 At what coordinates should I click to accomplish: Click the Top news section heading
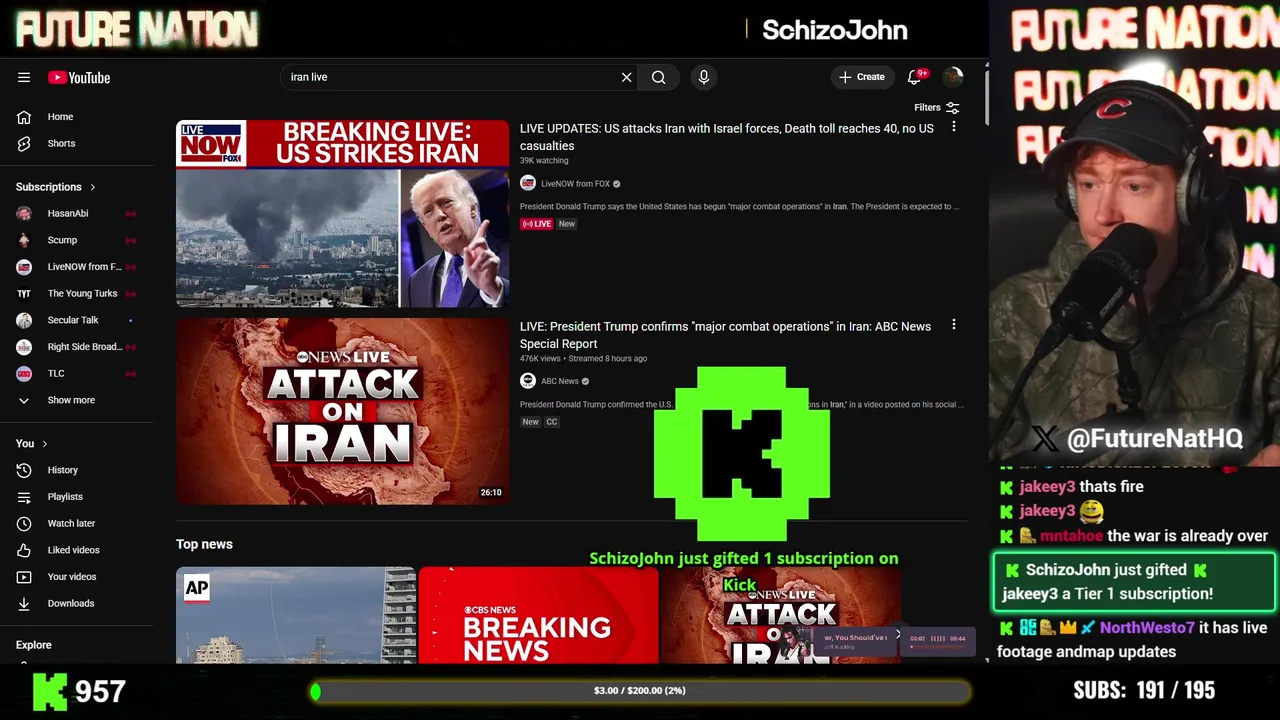pyautogui.click(x=204, y=544)
